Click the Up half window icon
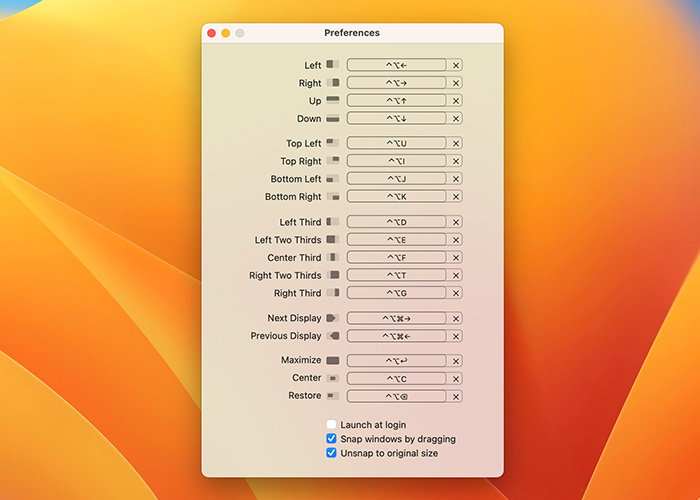Screen dimensions: 700x500 (x=333, y=100)
